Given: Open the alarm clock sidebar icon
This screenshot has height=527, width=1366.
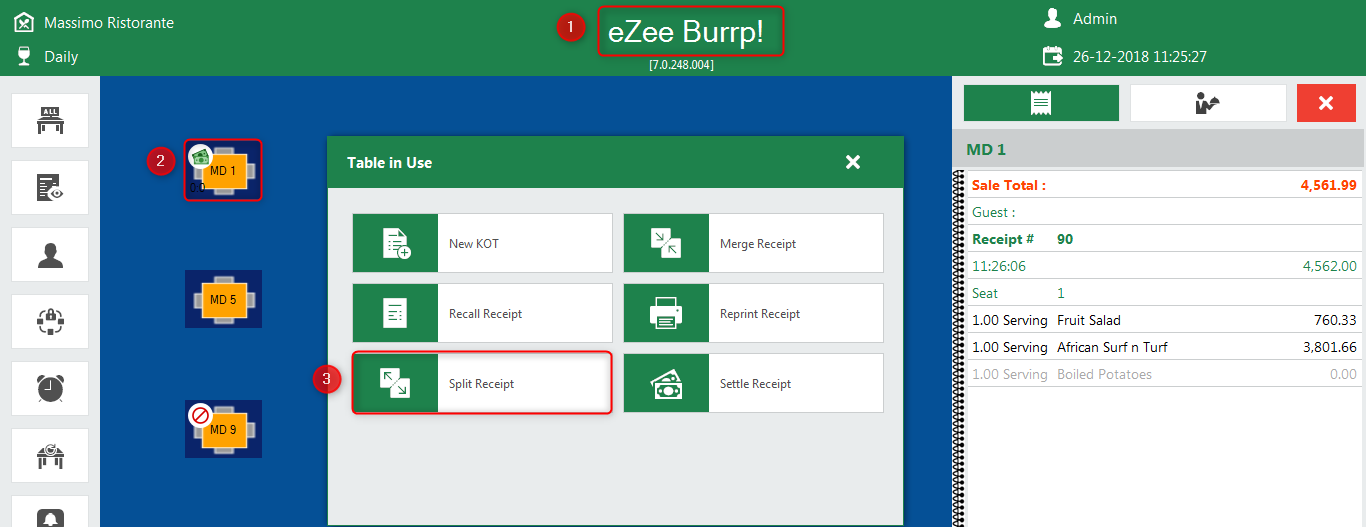Looking at the screenshot, I should [x=50, y=388].
